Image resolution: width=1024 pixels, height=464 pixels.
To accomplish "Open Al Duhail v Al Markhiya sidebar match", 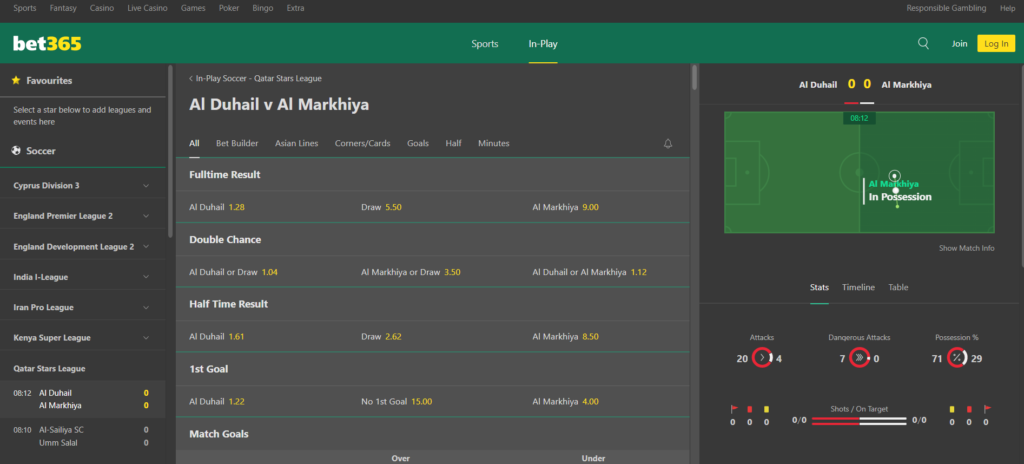I will pos(82,399).
